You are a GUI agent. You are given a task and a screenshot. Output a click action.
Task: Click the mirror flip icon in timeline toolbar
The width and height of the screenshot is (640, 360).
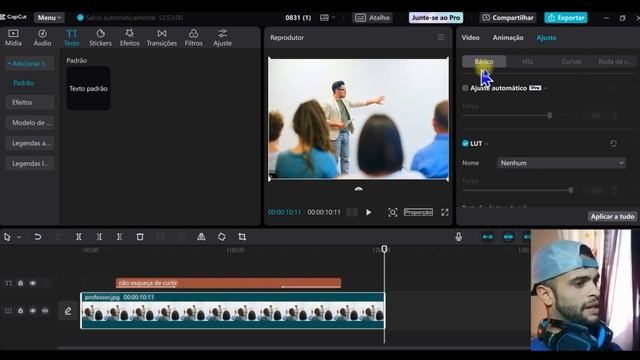pyautogui.click(x=201, y=237)
